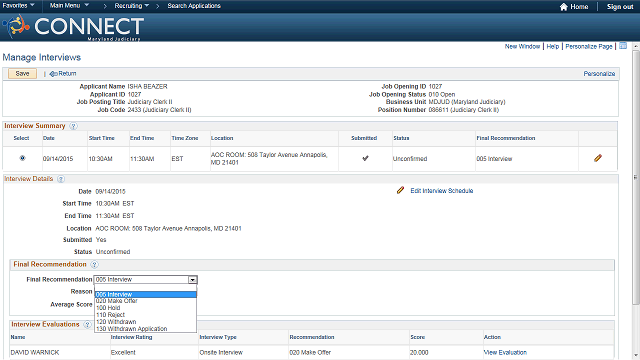The height and width of the screenshot is (360, 640).
Task: Click pencil edit icon in summary row
Action: coord(598,158)
